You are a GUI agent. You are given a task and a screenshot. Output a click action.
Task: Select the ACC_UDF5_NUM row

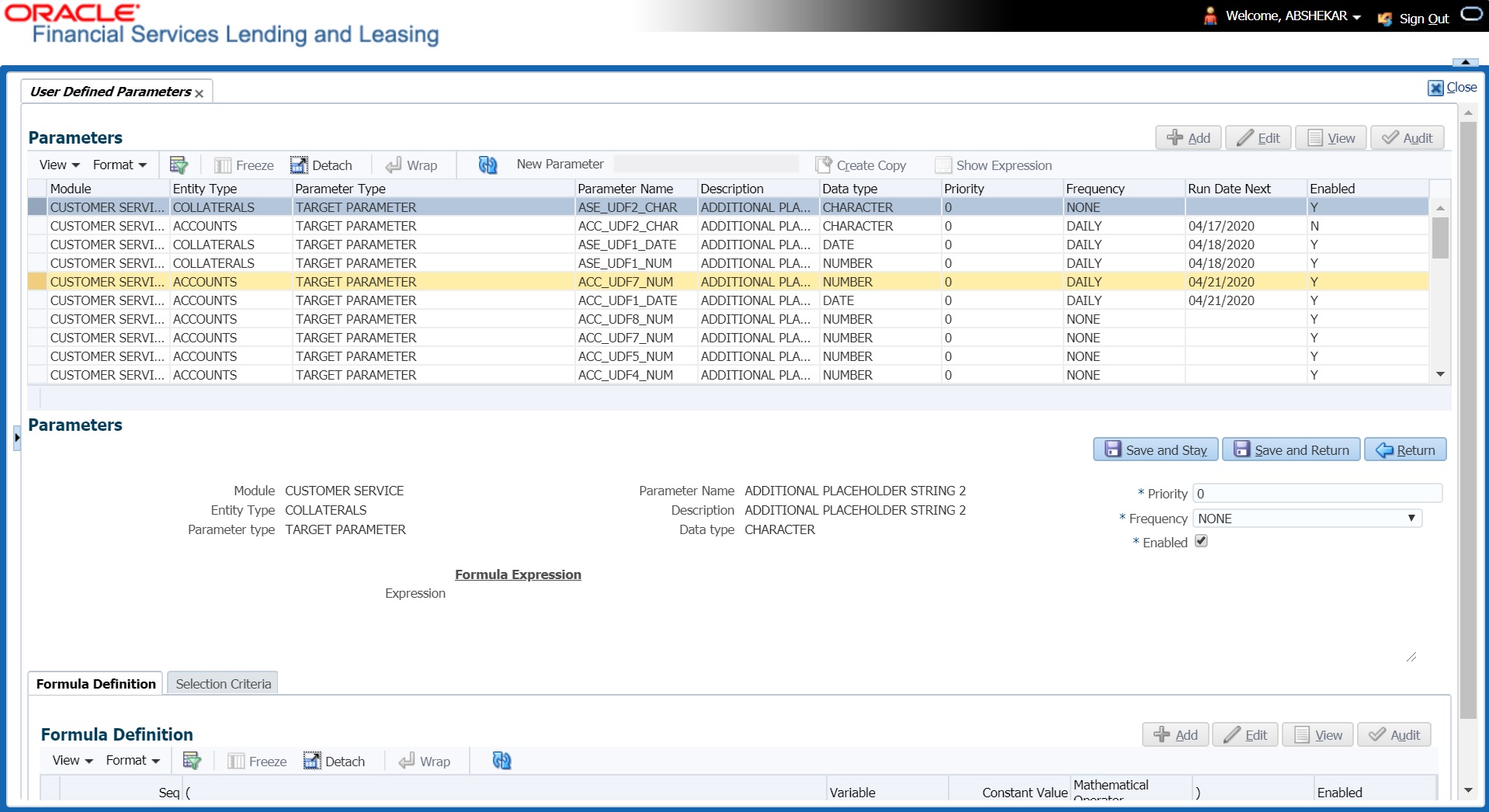click(x=728, y=356)
